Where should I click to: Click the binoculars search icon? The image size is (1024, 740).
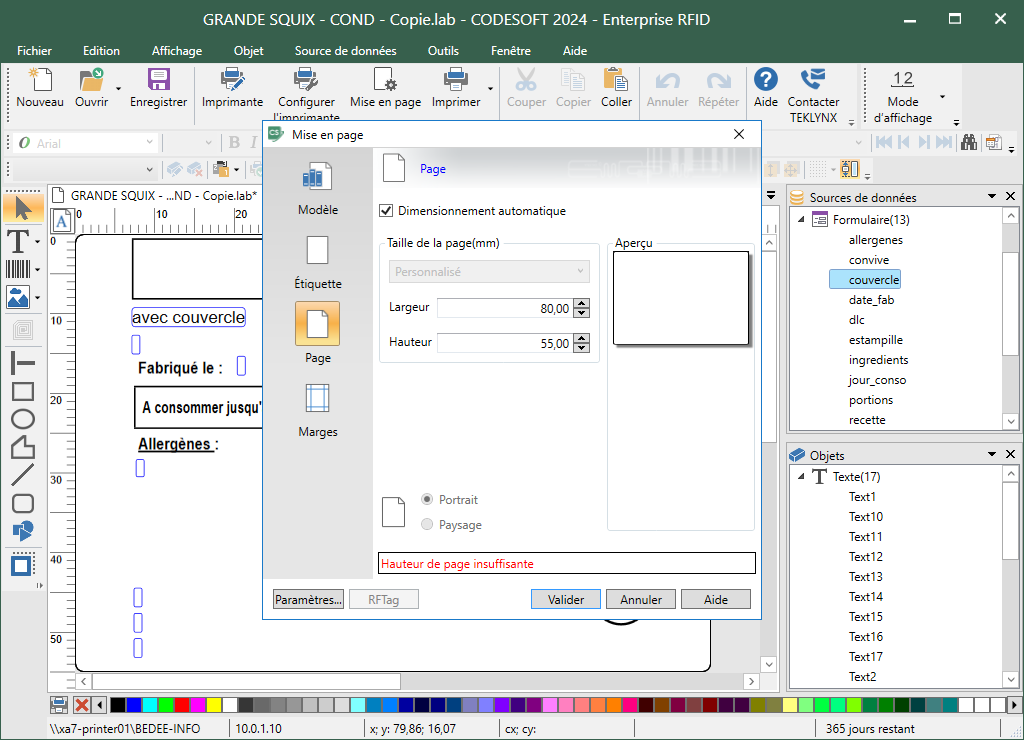969,142
